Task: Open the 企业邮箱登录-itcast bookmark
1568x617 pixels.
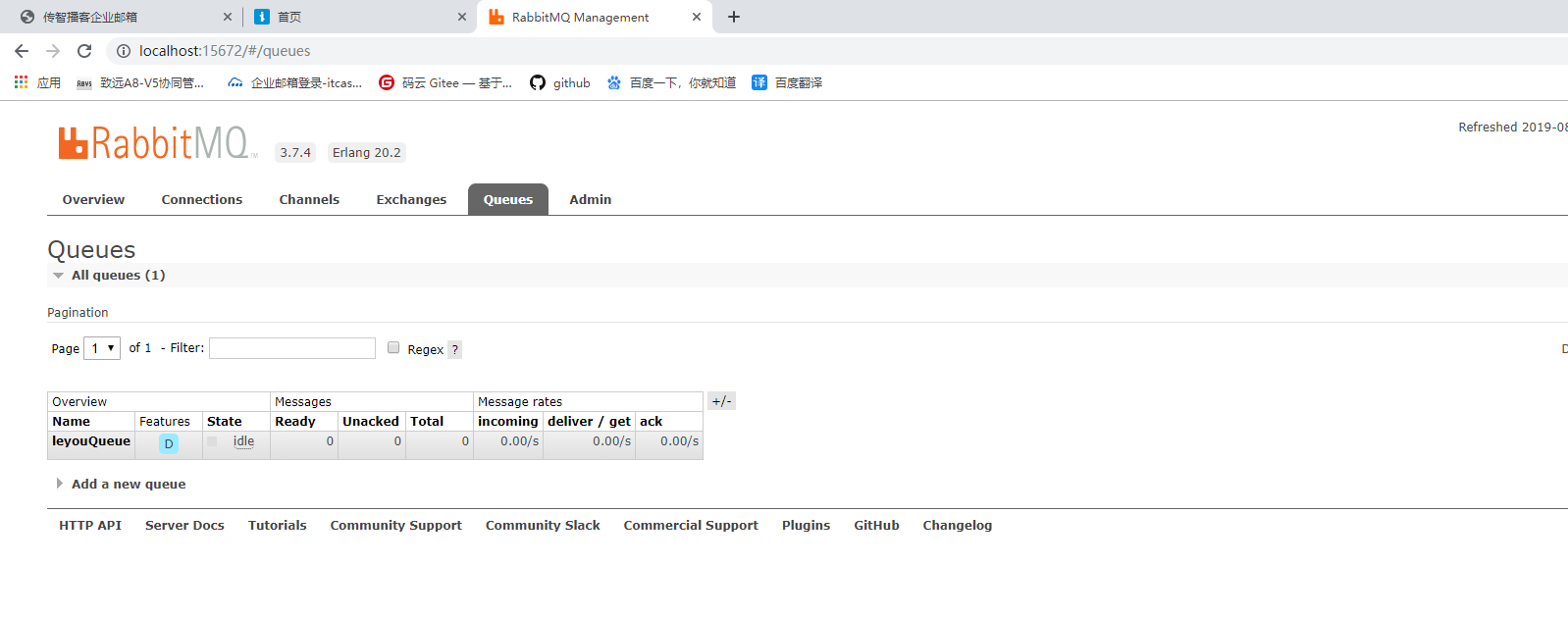Action: tap(294, 82)
